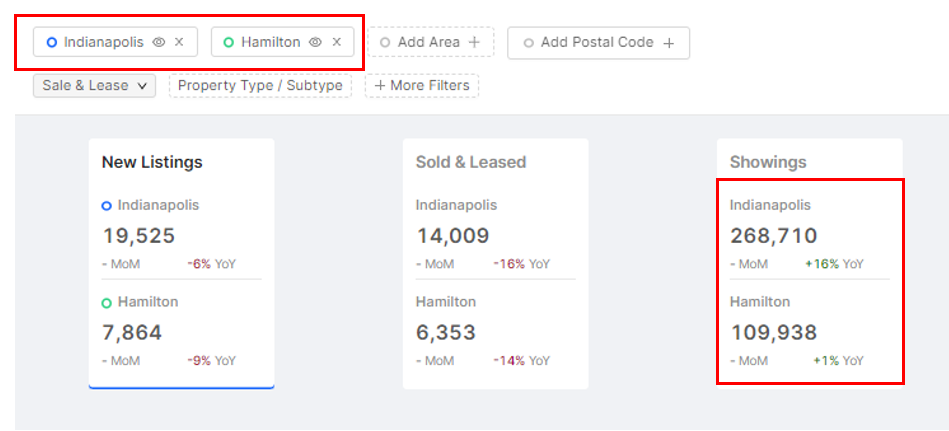Remove Hamilton area with X icon
949x431 pixels.
click(337, 42)
